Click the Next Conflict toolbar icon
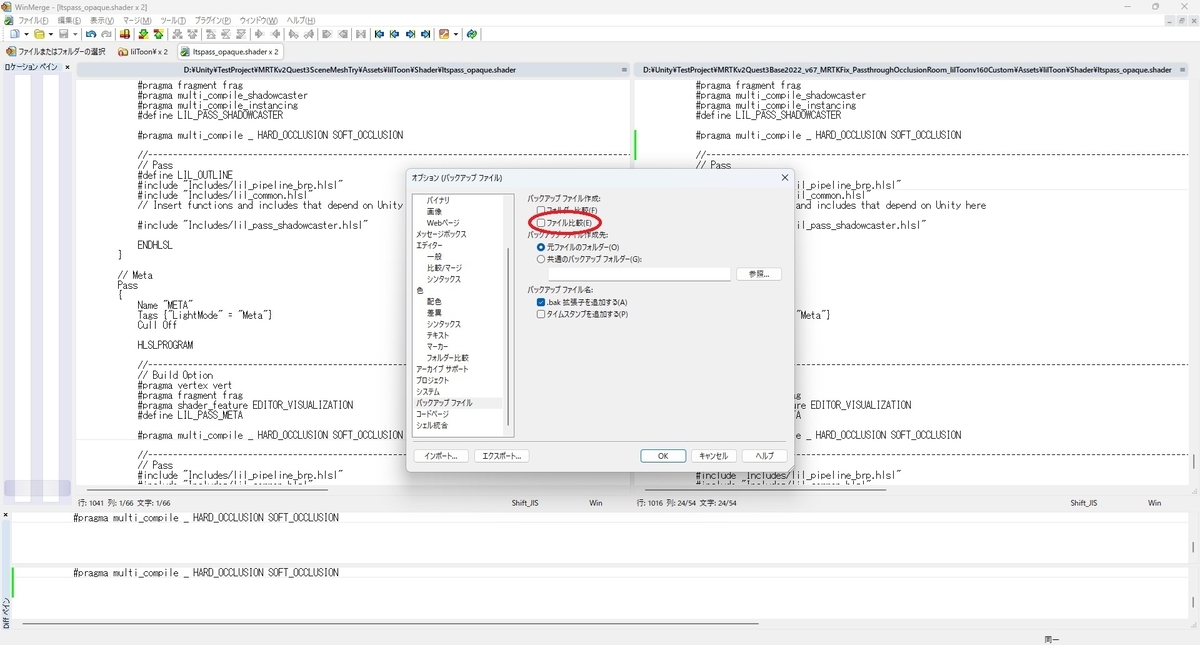The image size is (1200, 645). [178, 34]
